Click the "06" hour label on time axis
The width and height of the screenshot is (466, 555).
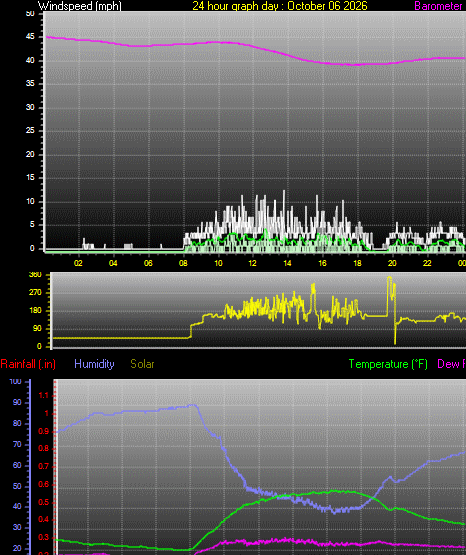click(x=148, y=263)
